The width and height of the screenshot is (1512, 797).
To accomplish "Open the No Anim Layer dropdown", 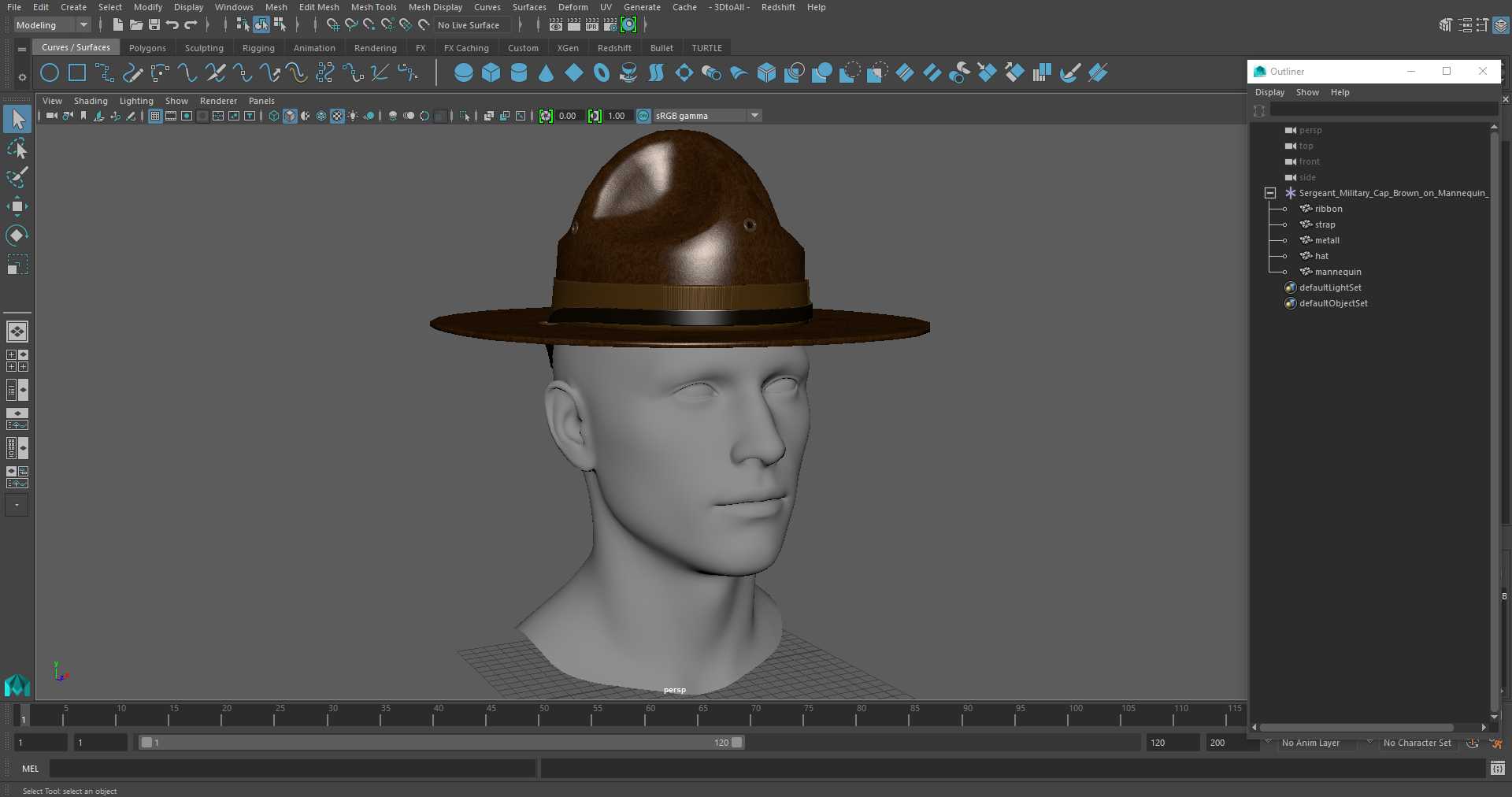I will tap(1319, 743).
